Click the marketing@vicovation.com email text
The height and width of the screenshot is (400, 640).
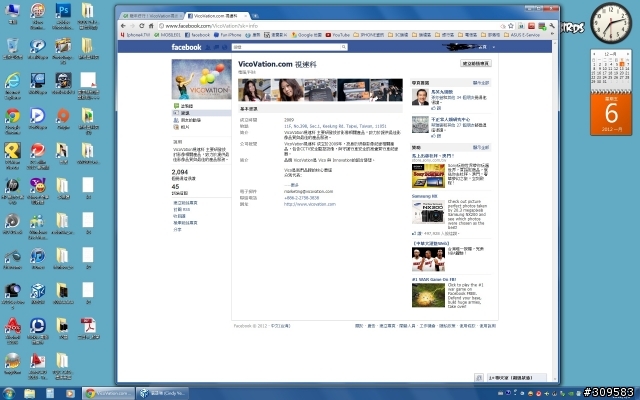click(309, 191)
